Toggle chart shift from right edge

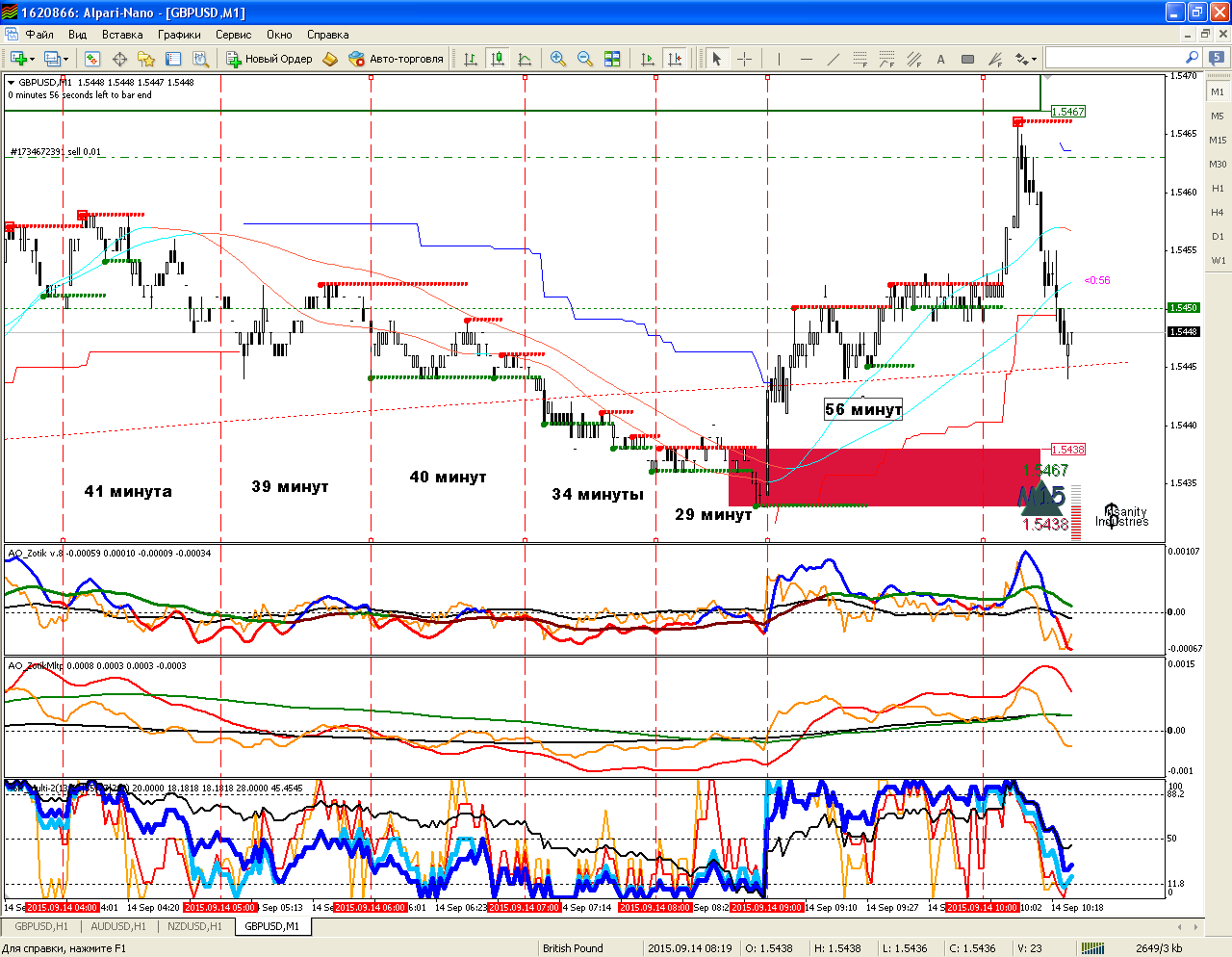click(x=675, y=59)
